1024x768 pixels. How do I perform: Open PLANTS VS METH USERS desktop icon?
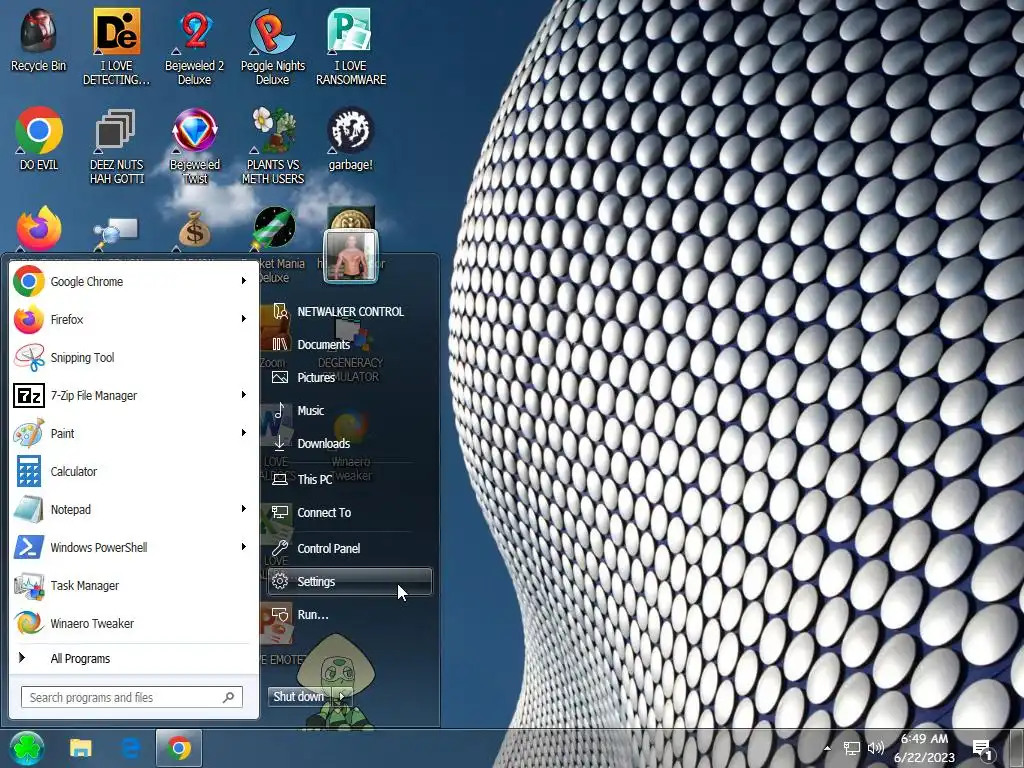pos(272,146)
